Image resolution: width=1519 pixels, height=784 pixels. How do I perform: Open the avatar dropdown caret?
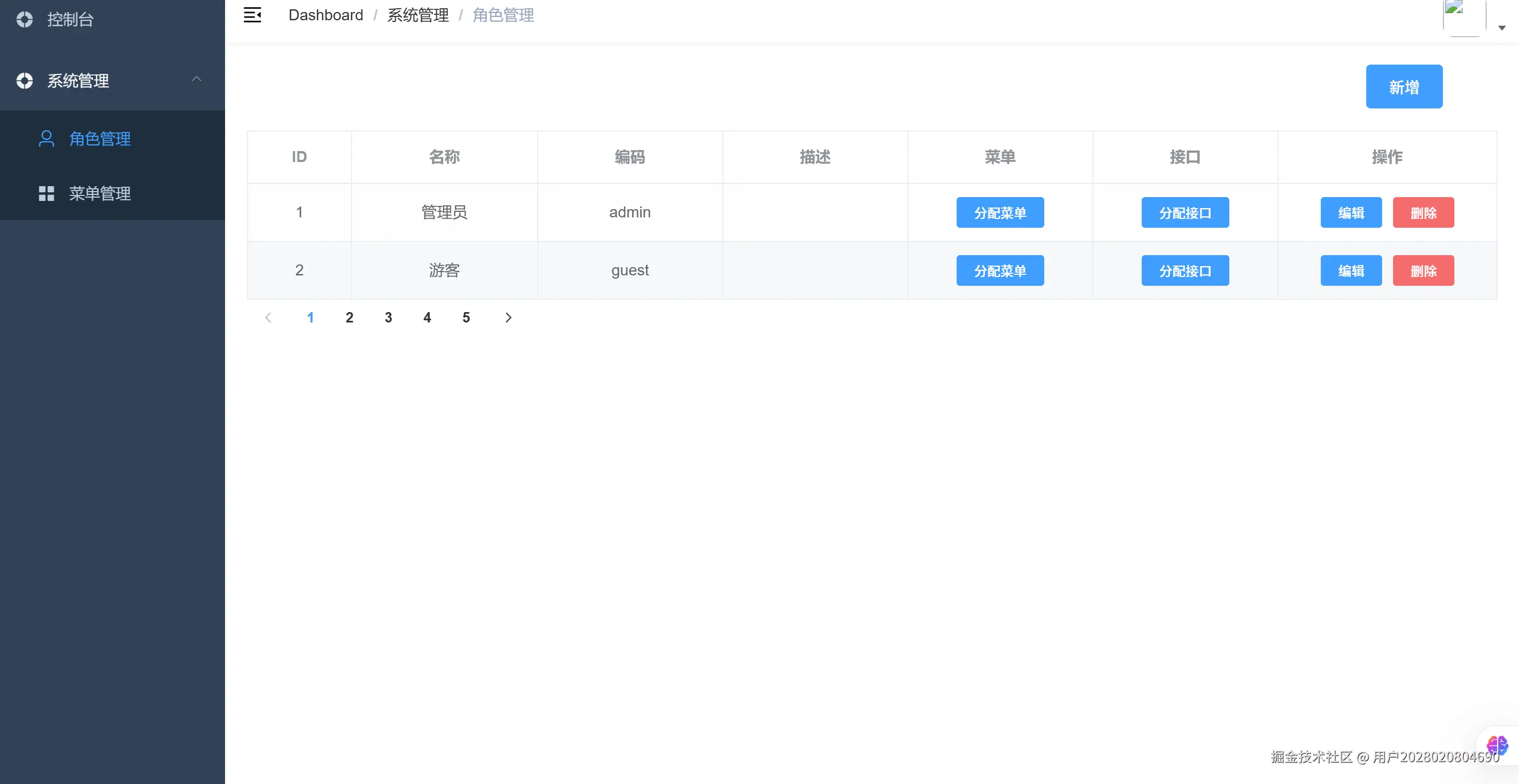(x=1502, y=28)
